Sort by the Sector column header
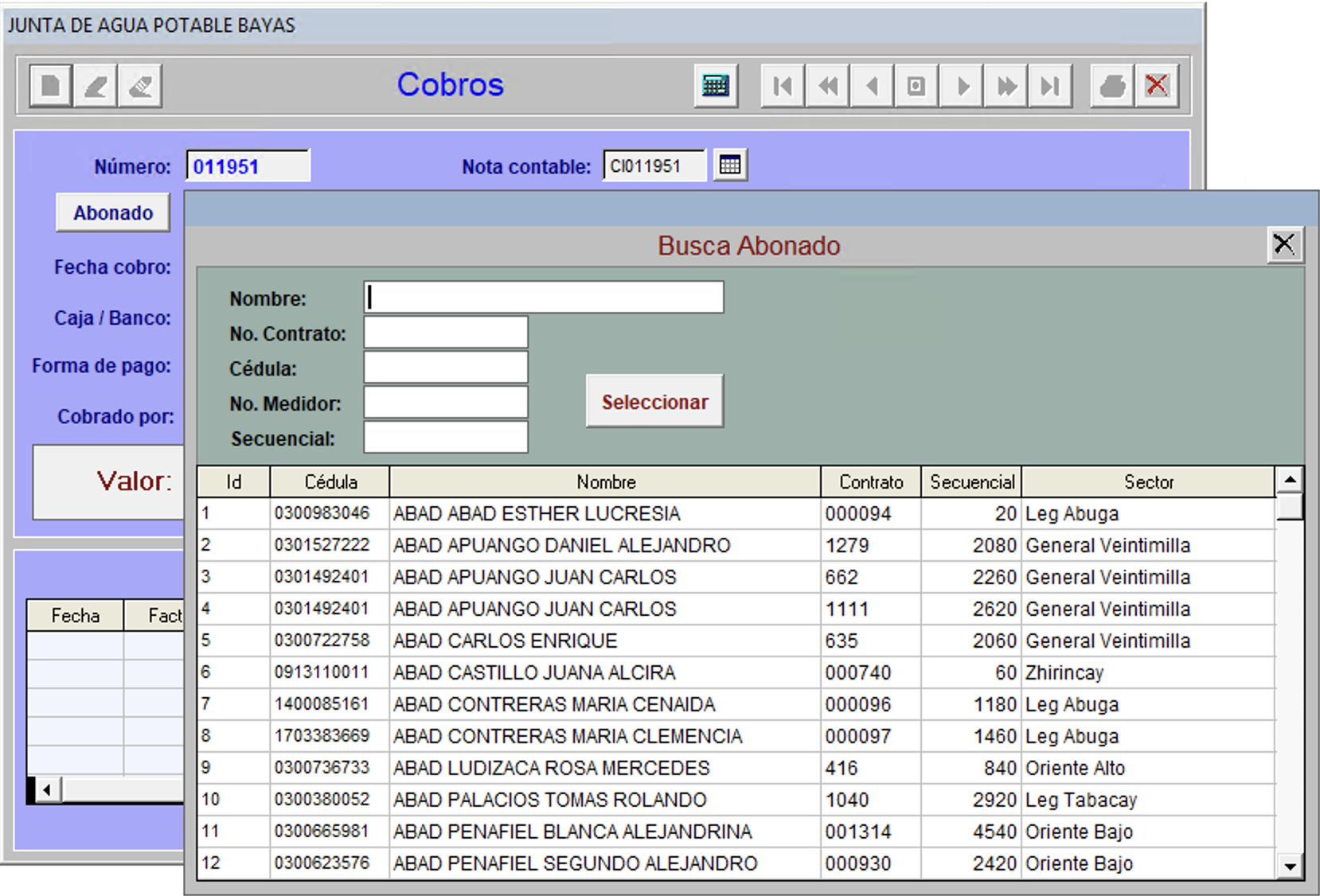This screenshot has height=896, width=1320. click(1147, 482)
